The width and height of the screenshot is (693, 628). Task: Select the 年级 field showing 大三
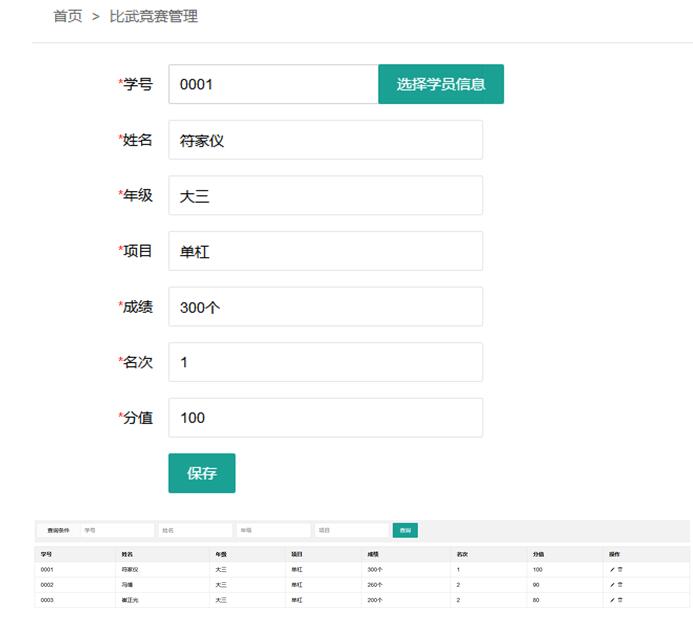325,196
